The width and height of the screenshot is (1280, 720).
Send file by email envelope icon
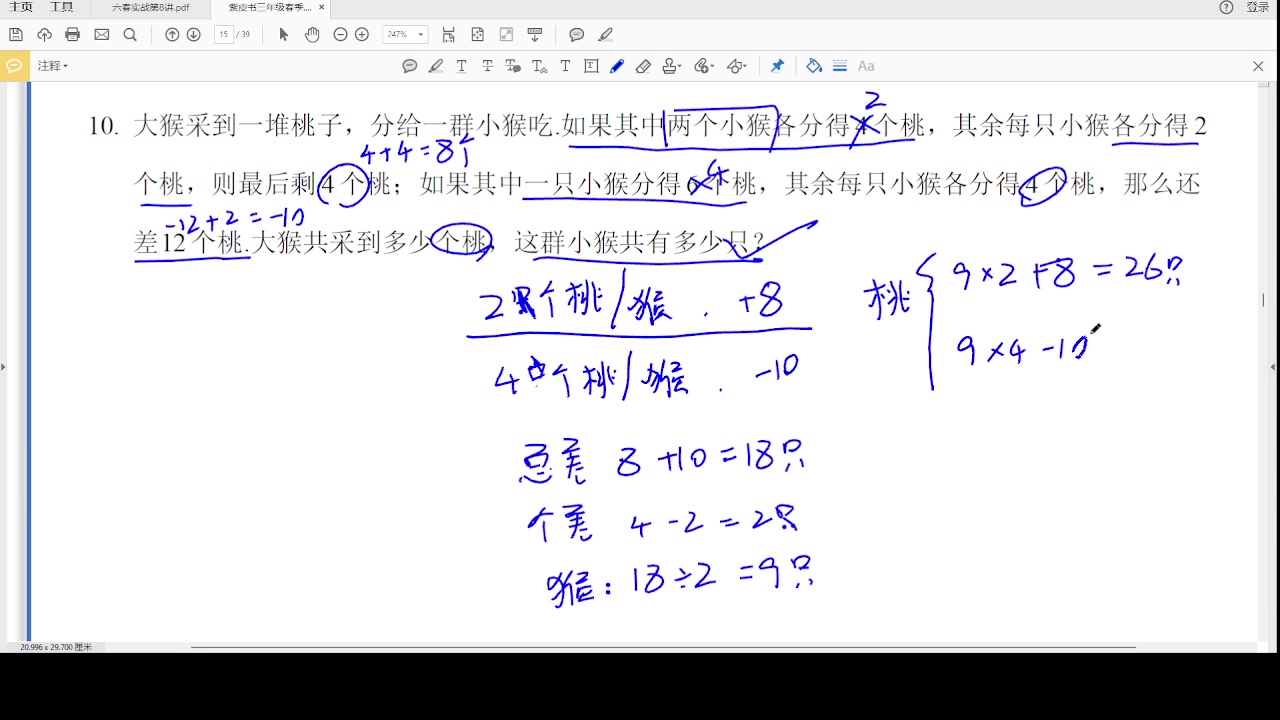tap(102, 35)
